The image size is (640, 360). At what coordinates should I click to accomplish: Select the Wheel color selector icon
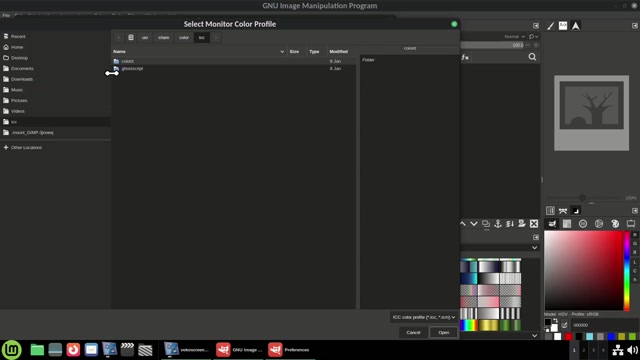pos(599,224)
